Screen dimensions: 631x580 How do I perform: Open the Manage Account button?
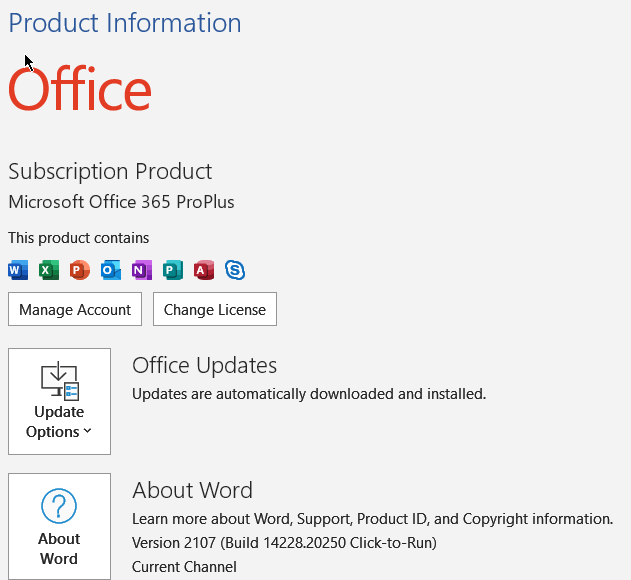[x=75, y=309]
